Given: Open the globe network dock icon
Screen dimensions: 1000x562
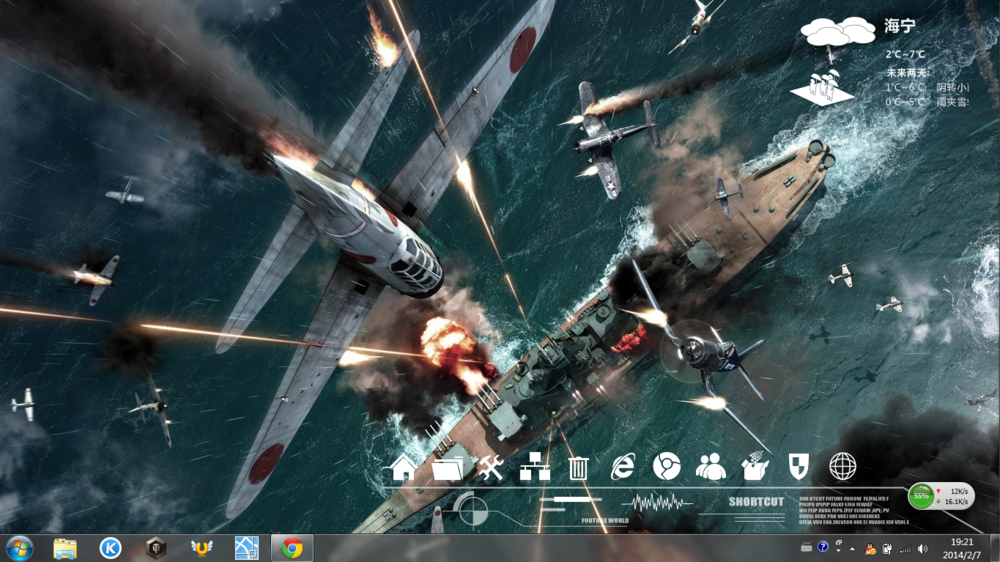Looking at the screenshot, I should [842, 467].
